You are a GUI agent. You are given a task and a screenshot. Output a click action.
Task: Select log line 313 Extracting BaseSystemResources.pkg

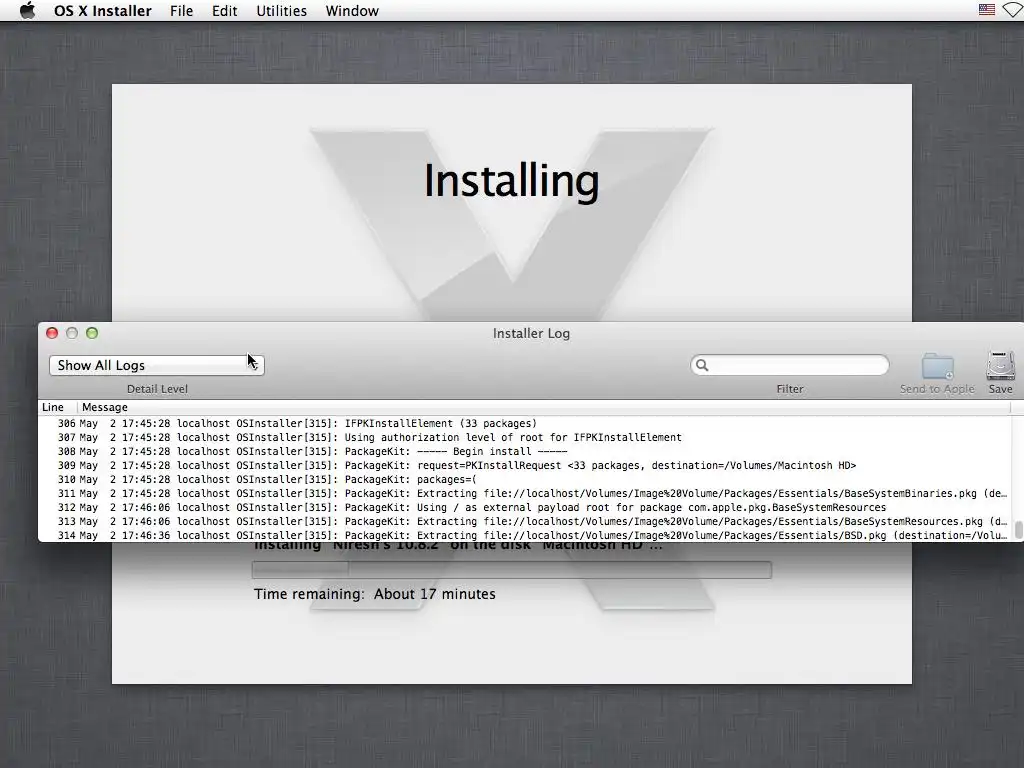click(525, 522)
